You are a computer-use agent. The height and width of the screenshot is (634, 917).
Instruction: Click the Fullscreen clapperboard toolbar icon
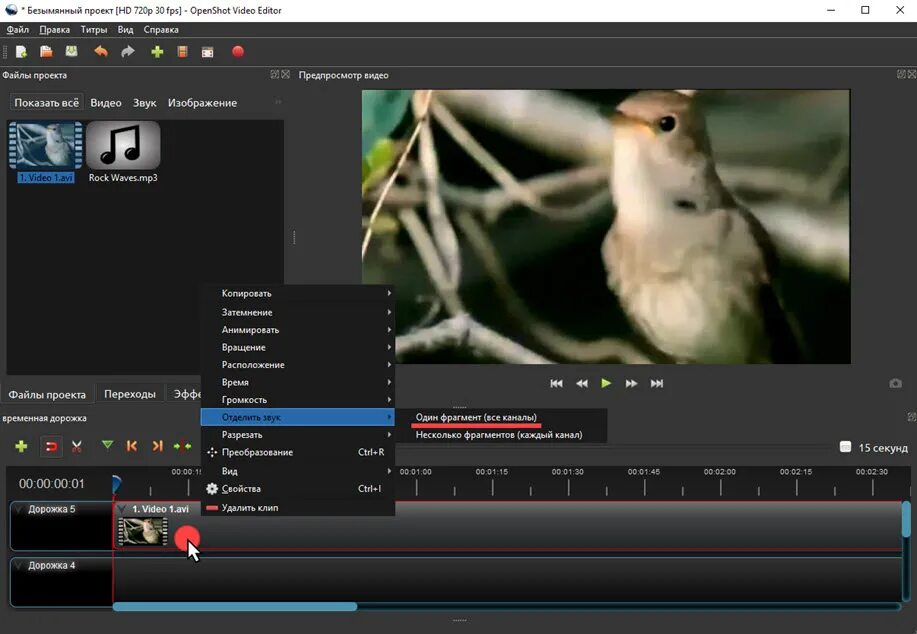pos(208,52)
